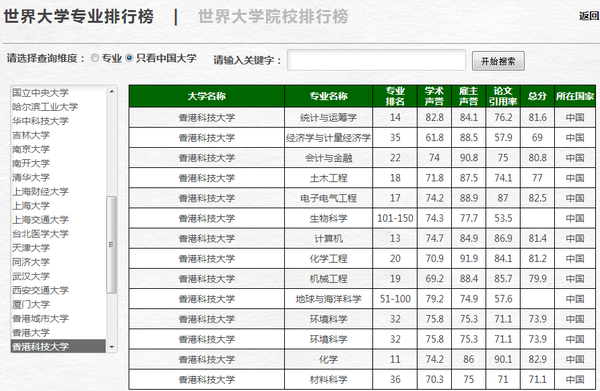Click the 81.6 total score cell
This screenshot has width=600, height=391.
[x=537, y=117]
